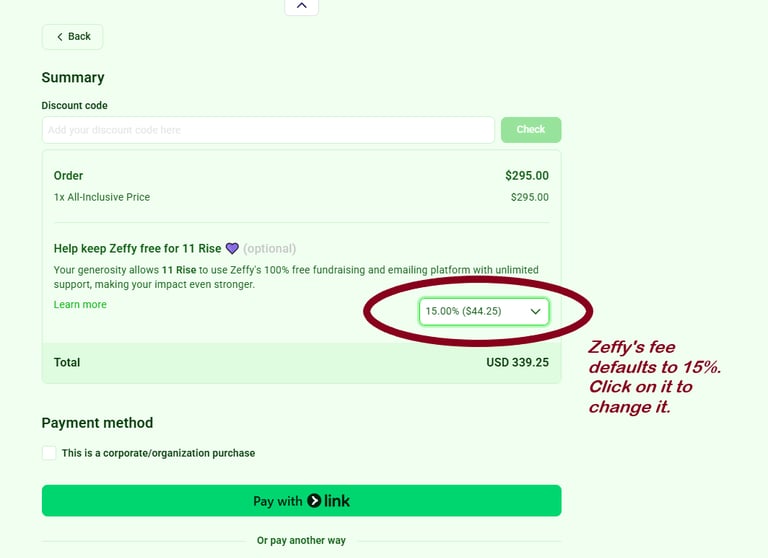The height and width of the screenshot is (558, 768).
Task: Pay with Link button
Action: click(302, 501)
